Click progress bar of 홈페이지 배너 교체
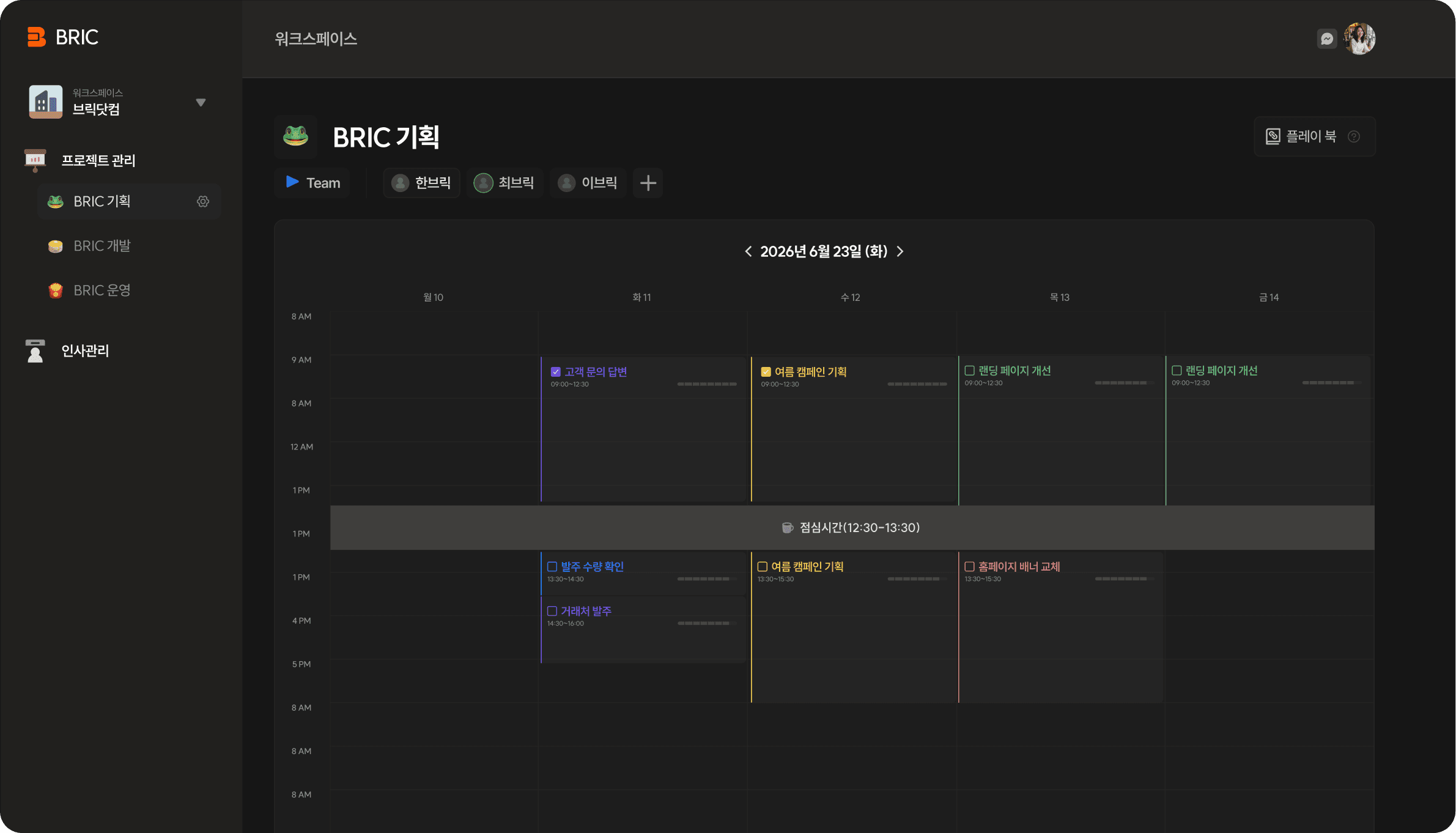The width and height of the screenshot is (1456, 833). [1125, 579]
